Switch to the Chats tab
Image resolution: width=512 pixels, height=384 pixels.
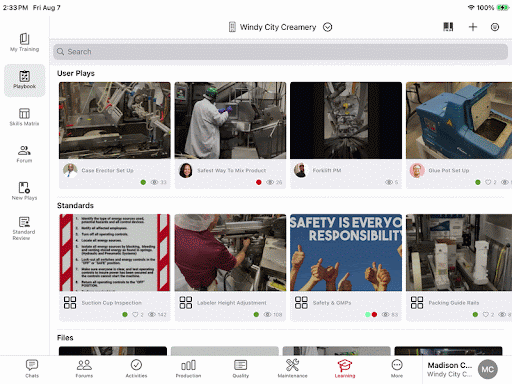click(32, 369)
